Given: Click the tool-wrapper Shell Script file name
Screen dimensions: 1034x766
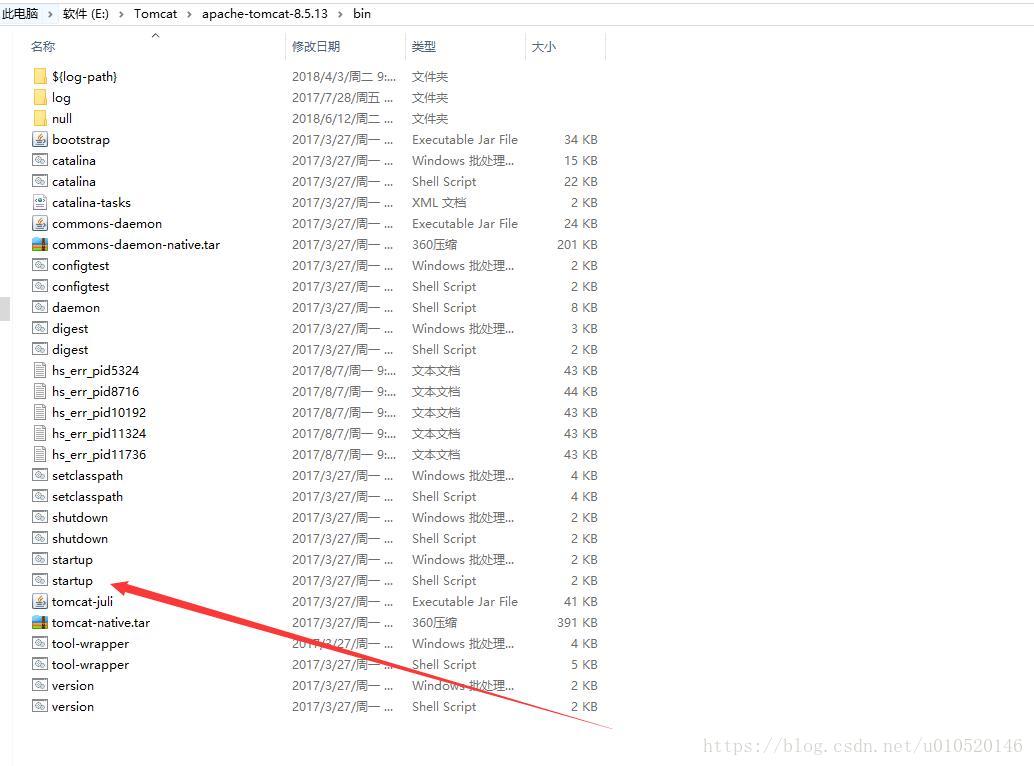Looking at the screenshot, I should click(90, 664).
